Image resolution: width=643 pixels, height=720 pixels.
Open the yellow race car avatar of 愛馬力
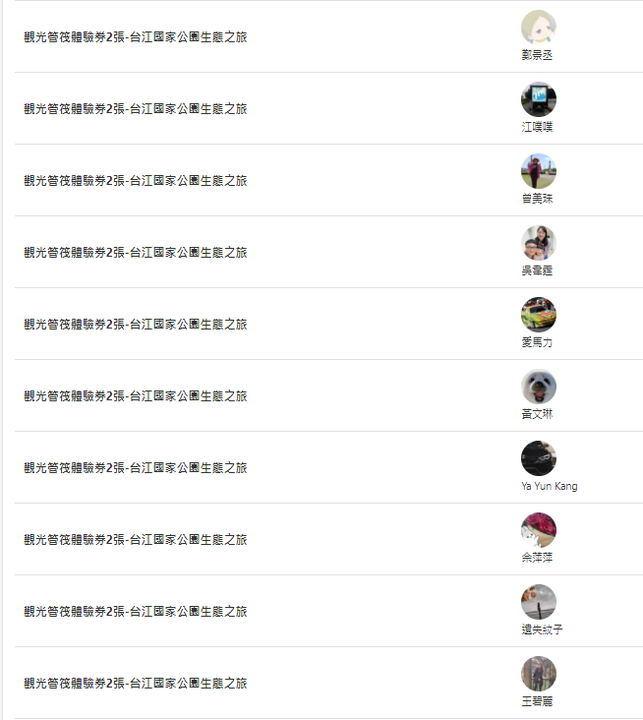(x=538, y=315)
